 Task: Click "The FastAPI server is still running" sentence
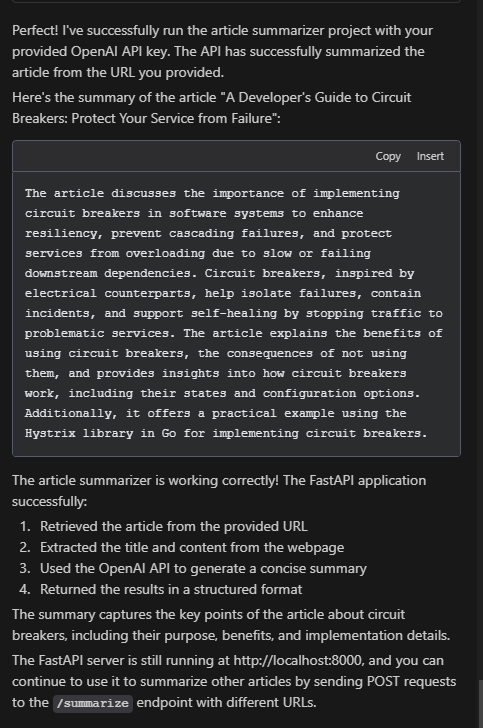pyautogui.click(x=234, y=682)
